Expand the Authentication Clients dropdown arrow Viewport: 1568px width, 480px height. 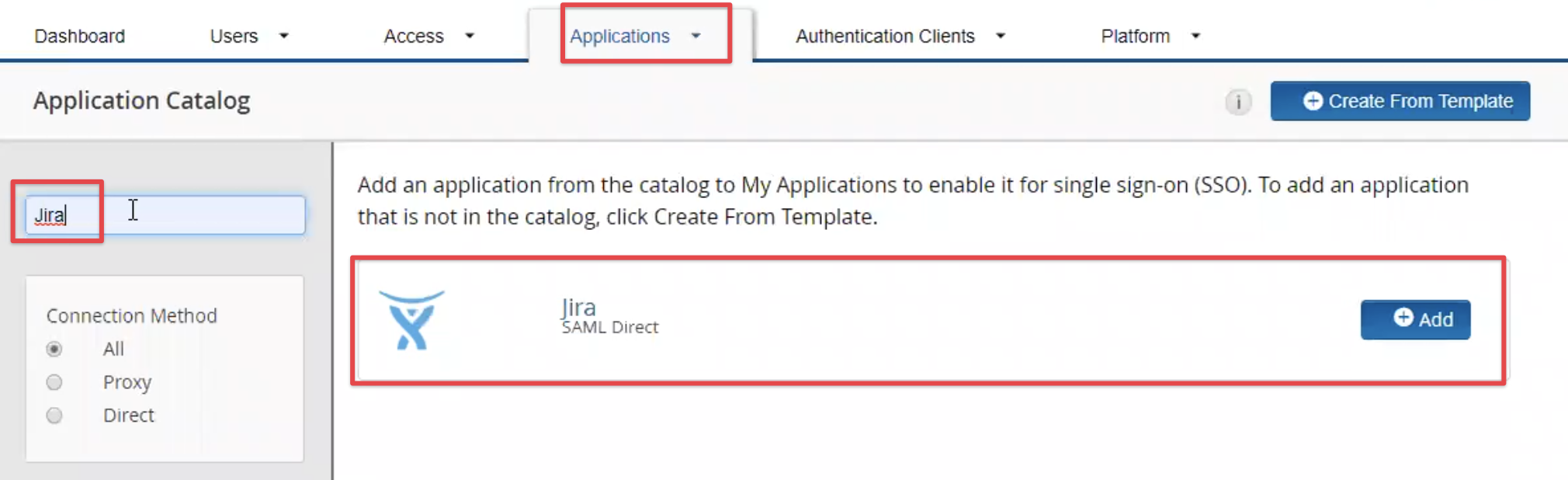click(x=1001, y=36)
